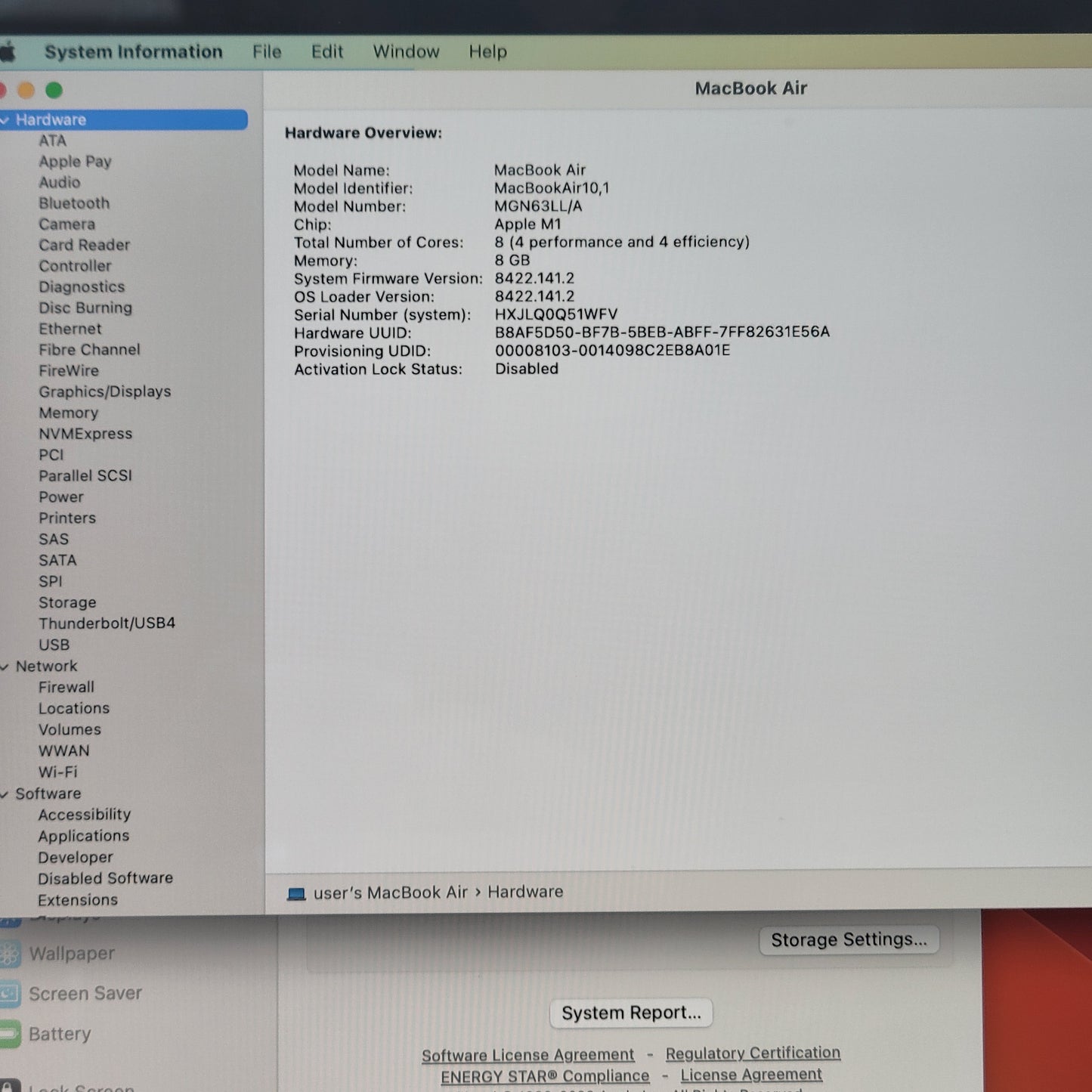Open Regulatory Certification link
Viewport: 1092px width, 1092px height.
tap(753, 1053)
